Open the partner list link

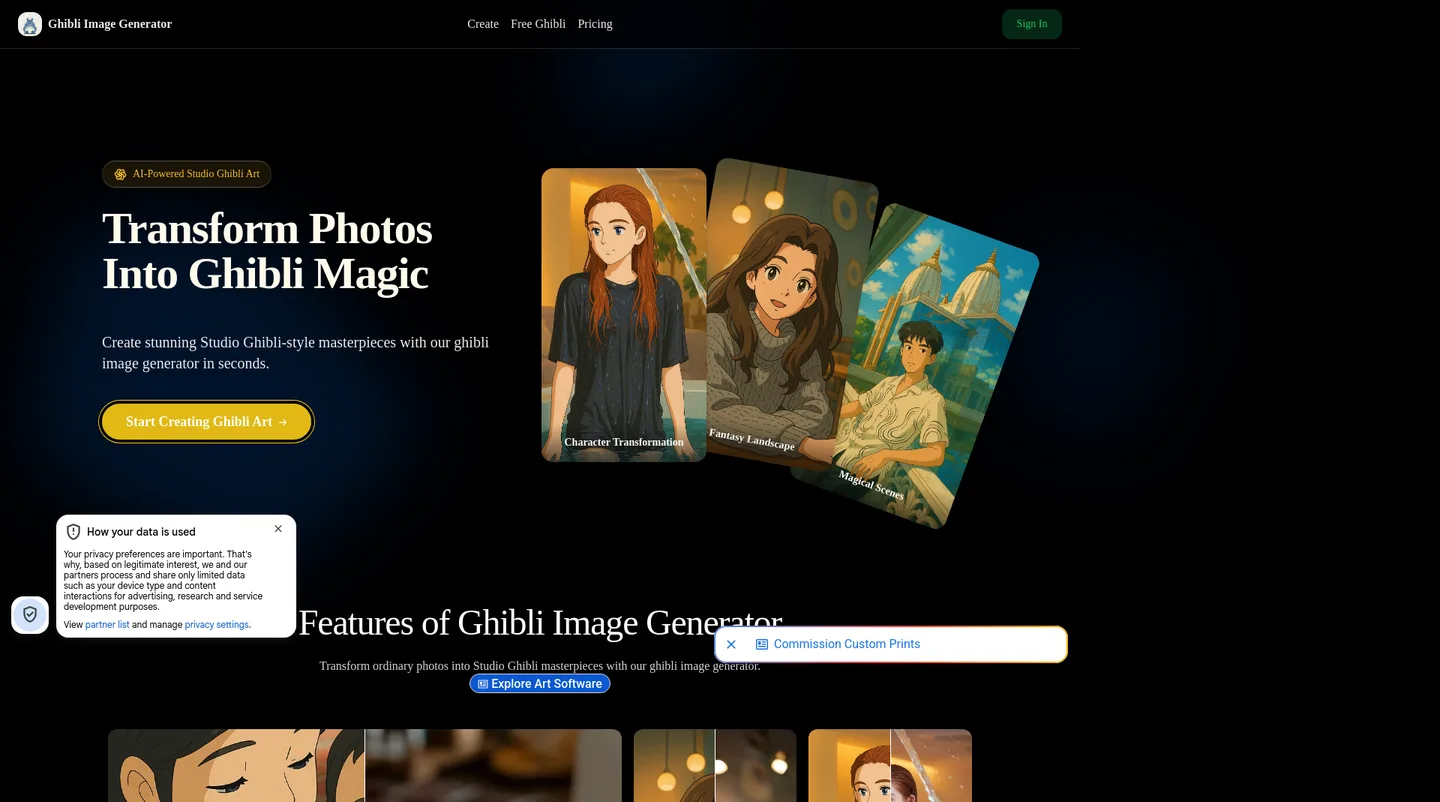pyautogui.click(x=107, y=625)
